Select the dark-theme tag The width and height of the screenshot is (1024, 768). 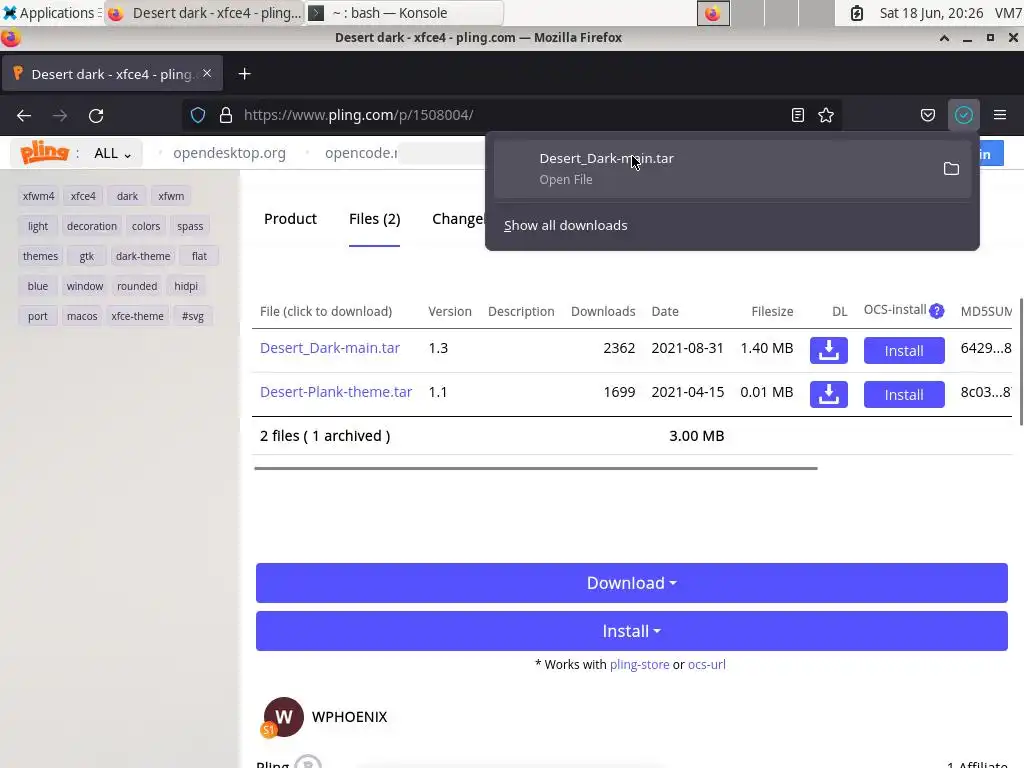point(143,256)
